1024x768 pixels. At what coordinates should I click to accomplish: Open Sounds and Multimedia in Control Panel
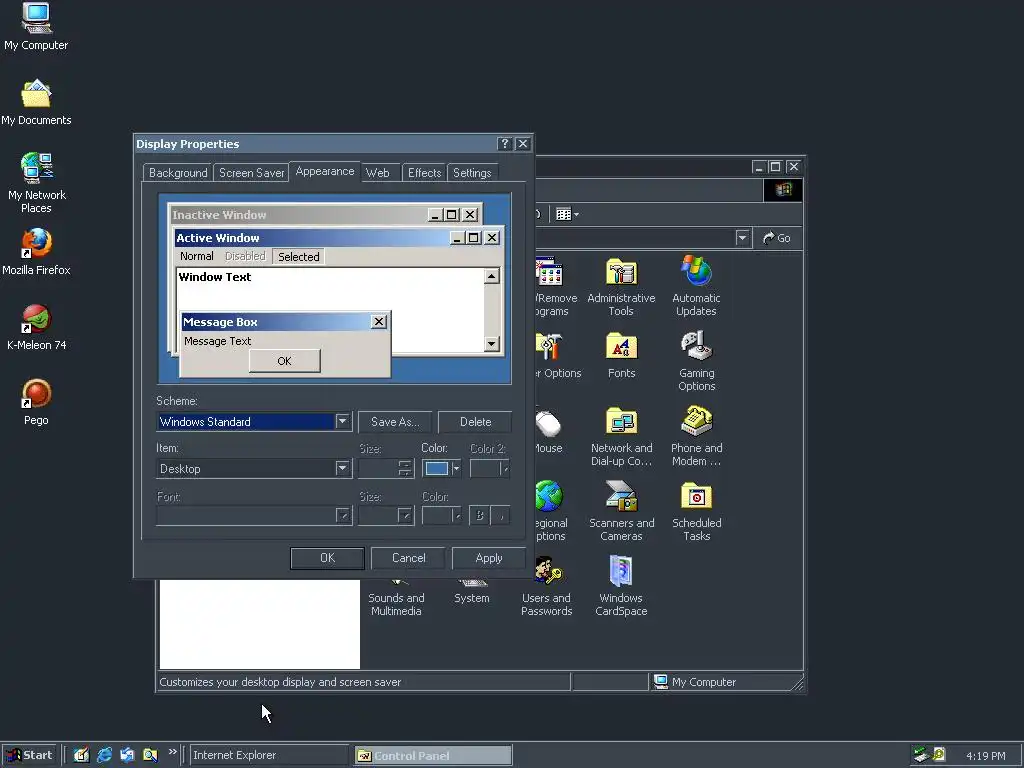(x=396, y=598)
